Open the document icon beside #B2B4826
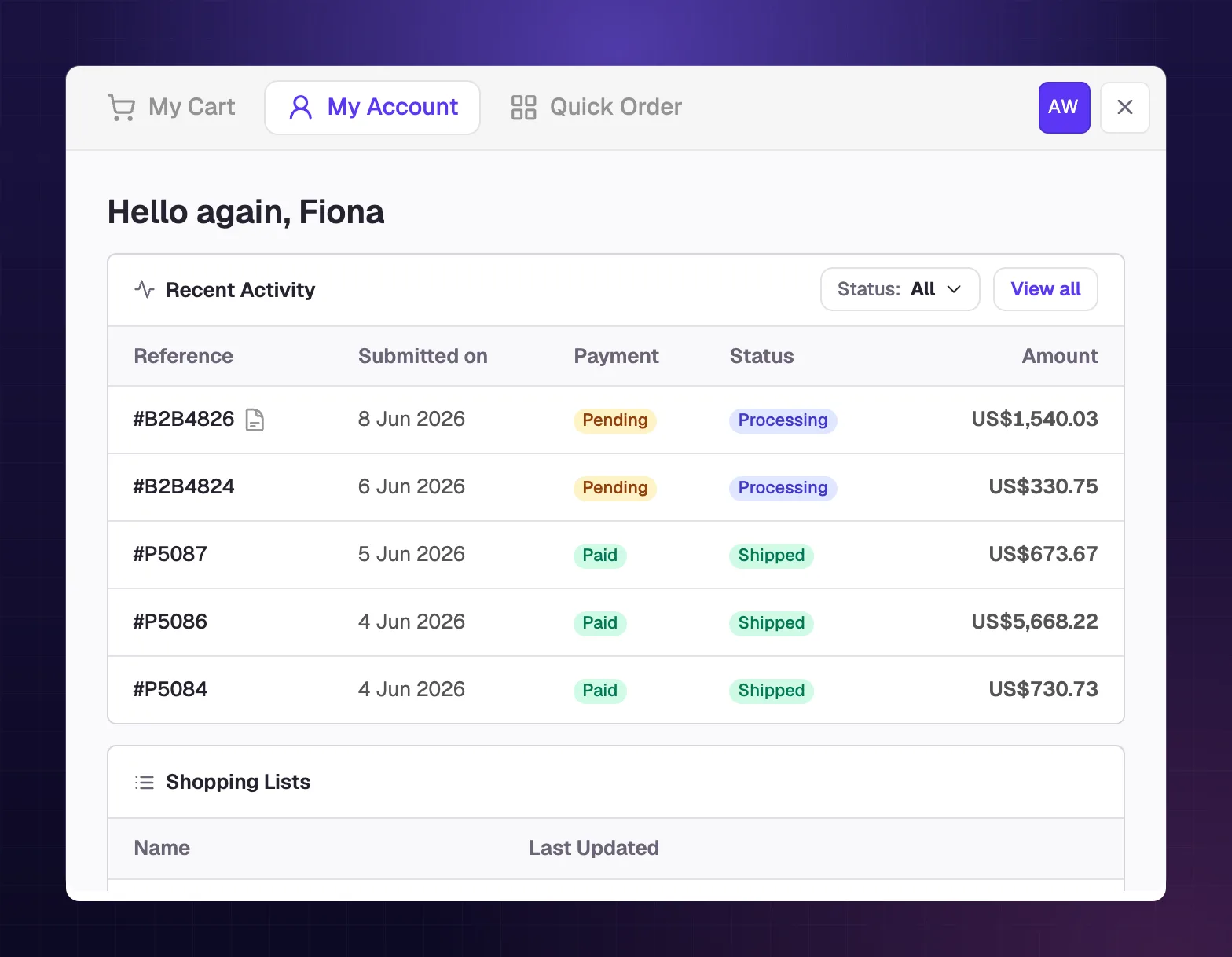This screenshot has width=1232, height=957. point(255,420)
